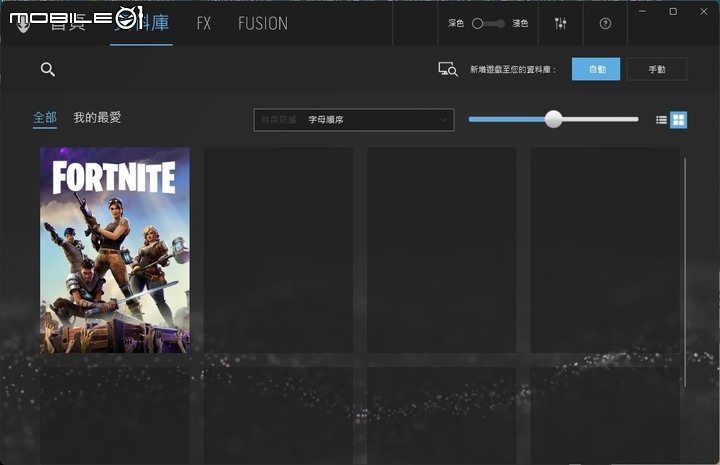Open the Fortnite game thumbnail
Viewport: 720px width, 465px height.
[115, 250]
